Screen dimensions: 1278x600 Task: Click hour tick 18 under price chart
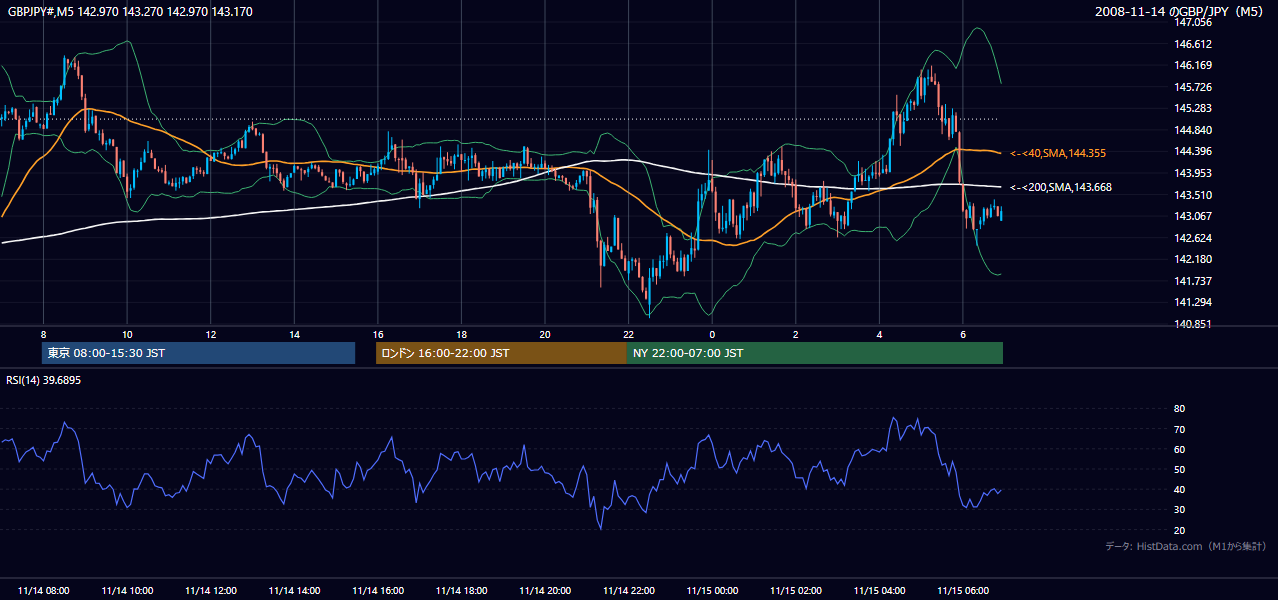coord(461,334)
